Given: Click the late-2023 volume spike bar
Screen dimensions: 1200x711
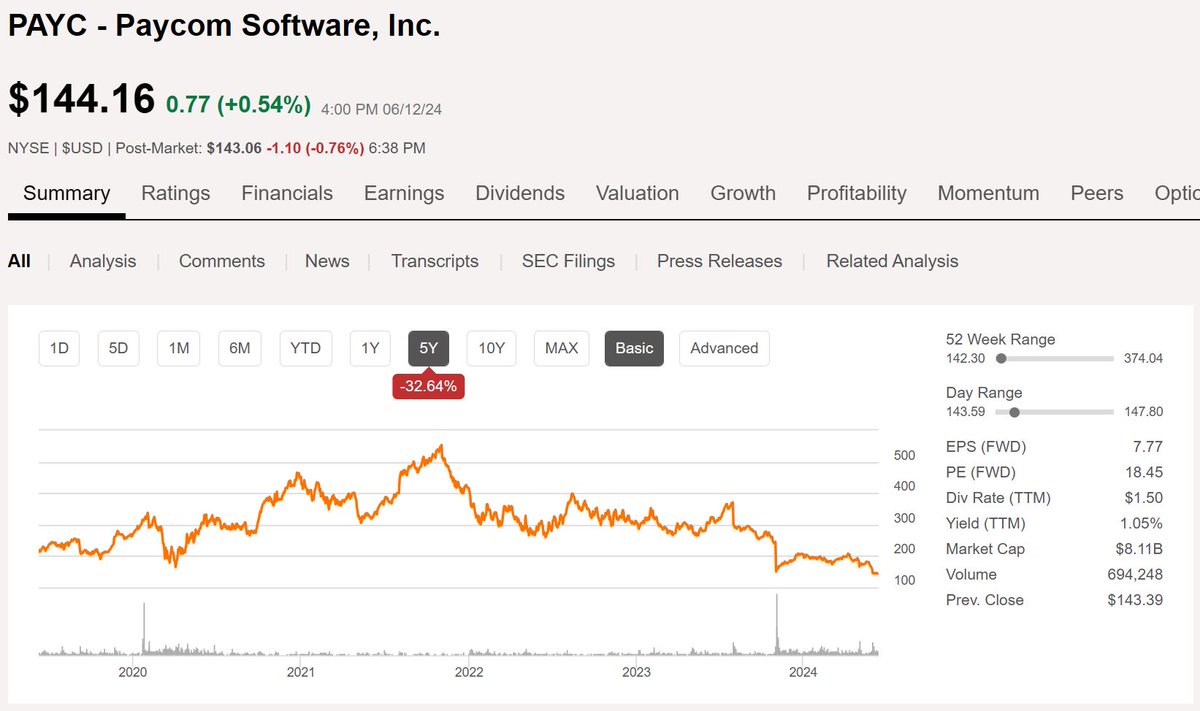Looking at the screenshot, I should (x=776, y=624).
